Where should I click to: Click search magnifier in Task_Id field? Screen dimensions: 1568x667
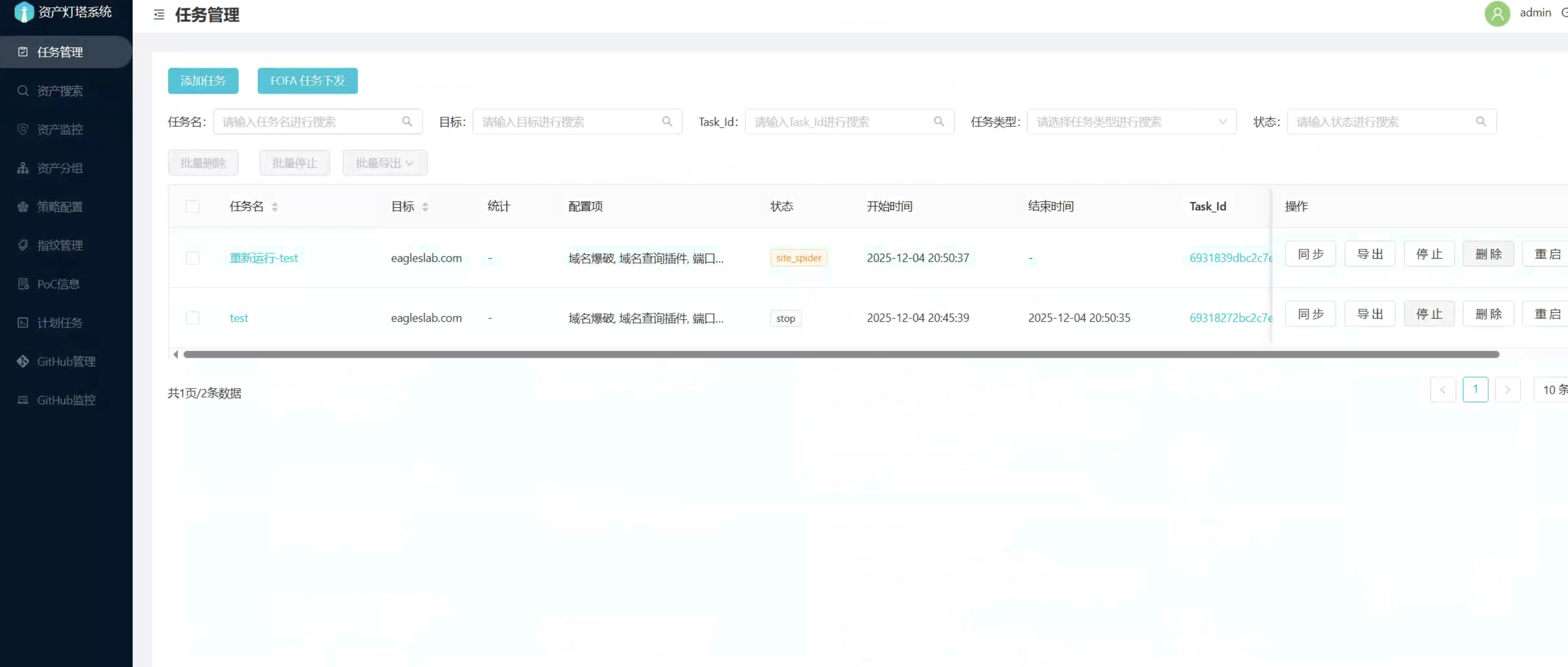point(939,122)
